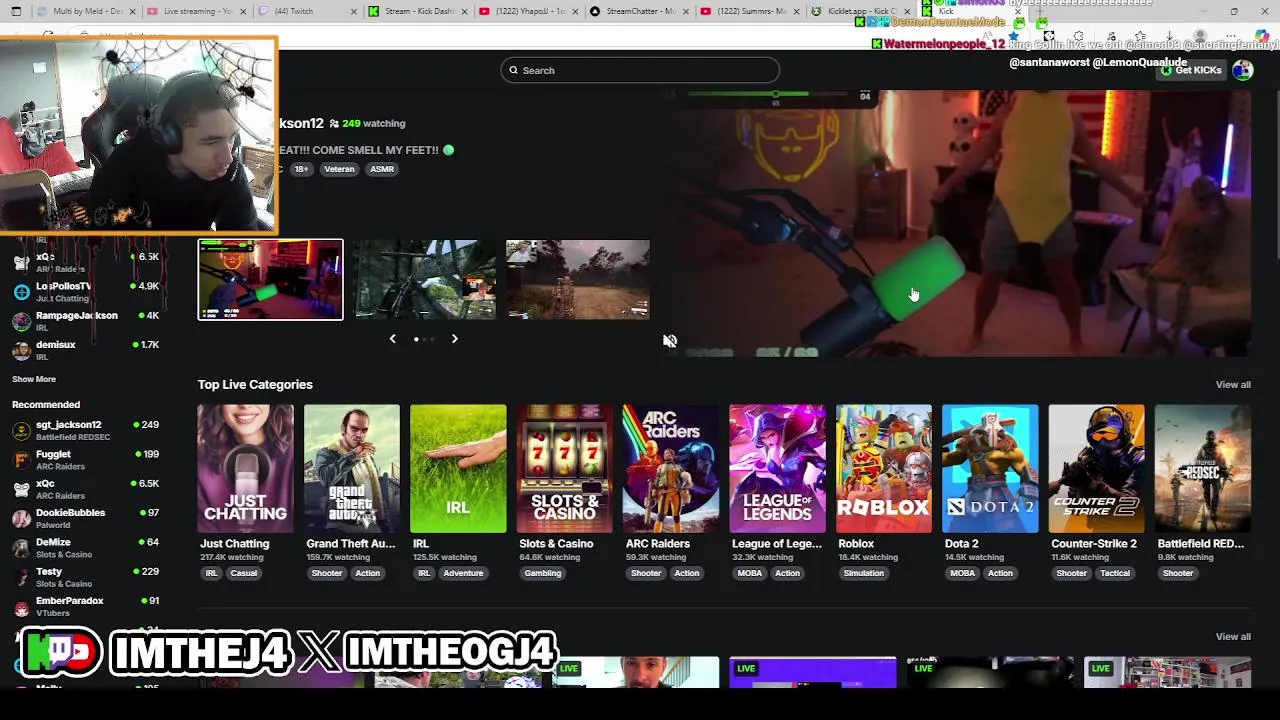The width and height of the screenshot is (1280, 720).
Task: Click the search magnifier icon
Action: (513, 70)
